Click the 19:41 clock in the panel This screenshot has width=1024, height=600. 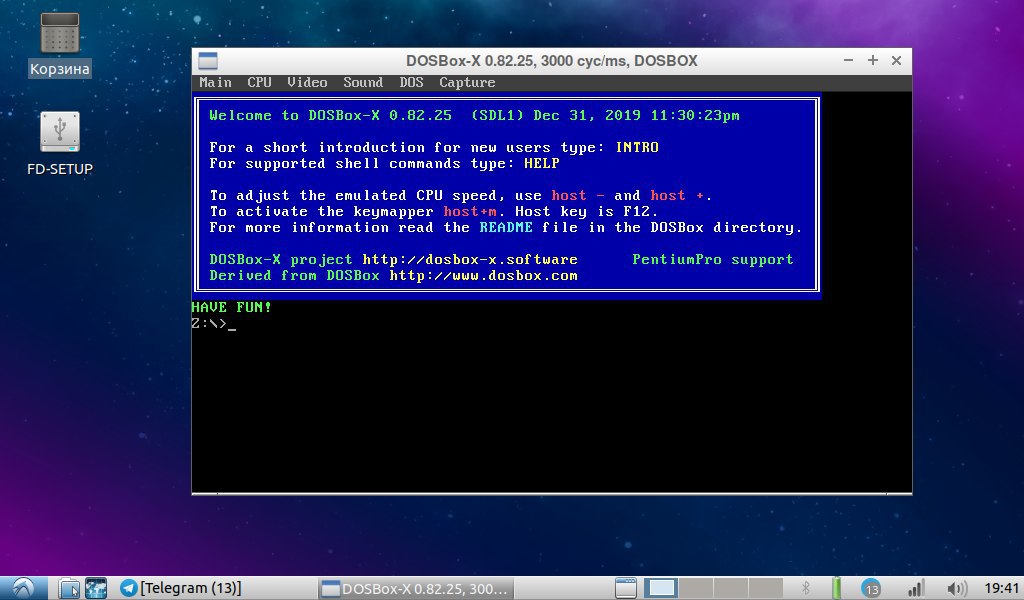[1002, 588]
